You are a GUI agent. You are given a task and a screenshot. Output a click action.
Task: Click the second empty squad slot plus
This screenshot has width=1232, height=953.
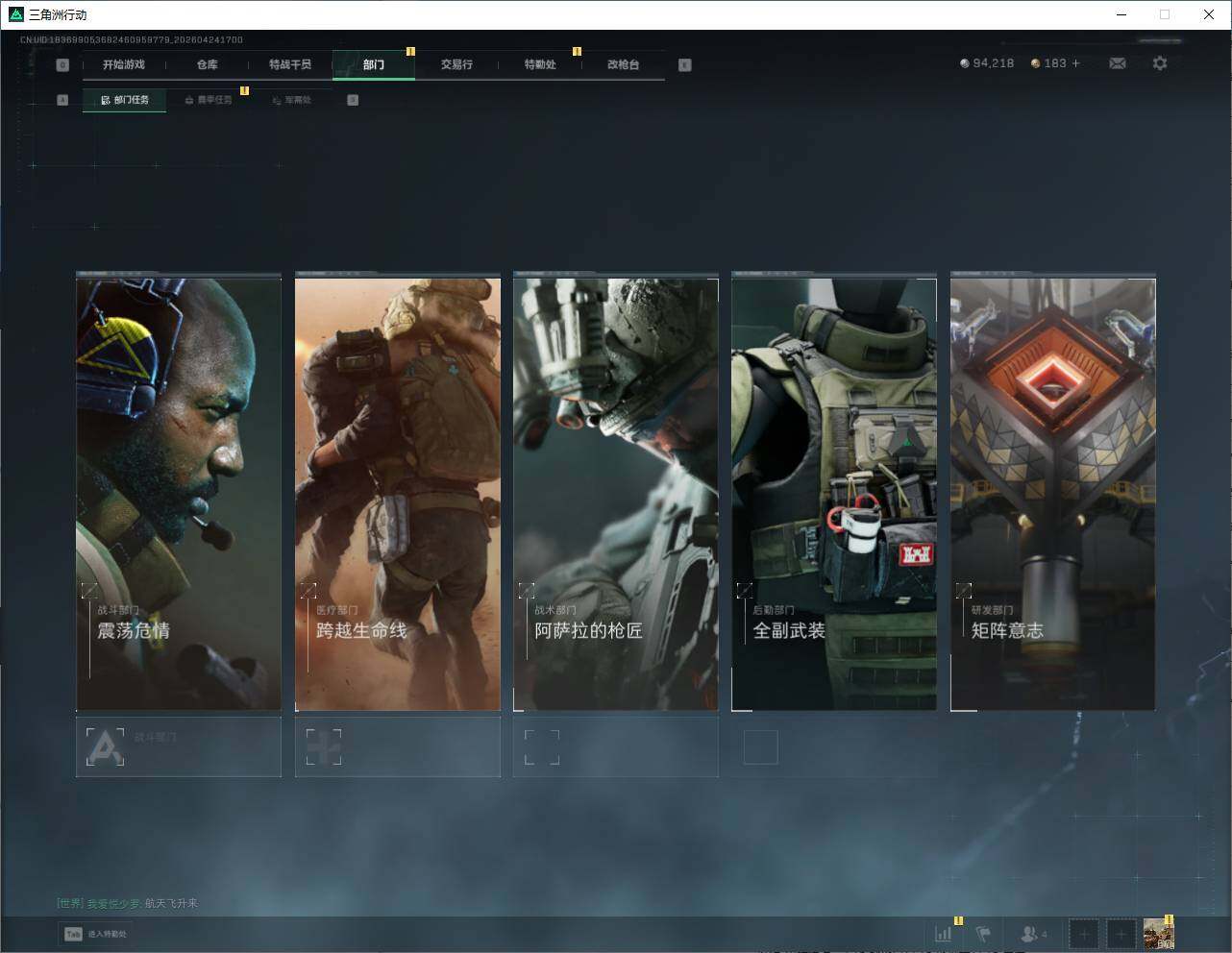[x=1120, y=933]
